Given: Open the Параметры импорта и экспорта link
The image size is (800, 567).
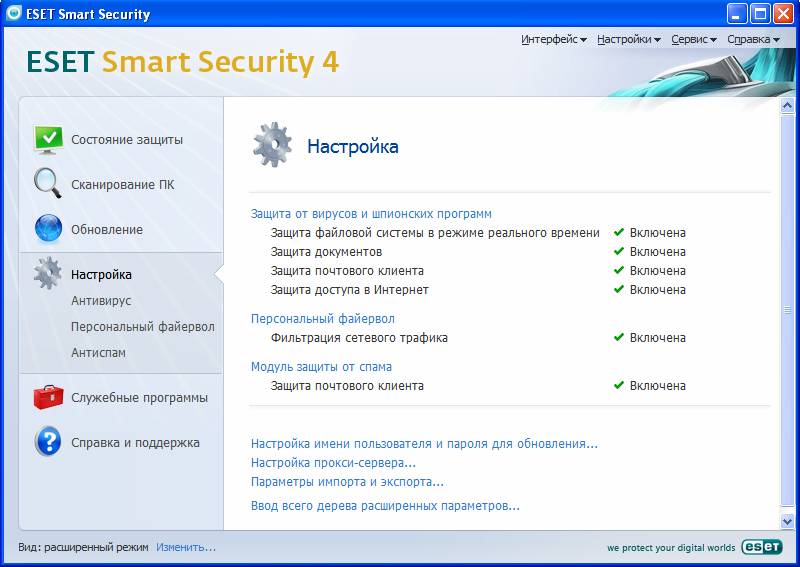Looking at the screenshot, I should point(347,482).
